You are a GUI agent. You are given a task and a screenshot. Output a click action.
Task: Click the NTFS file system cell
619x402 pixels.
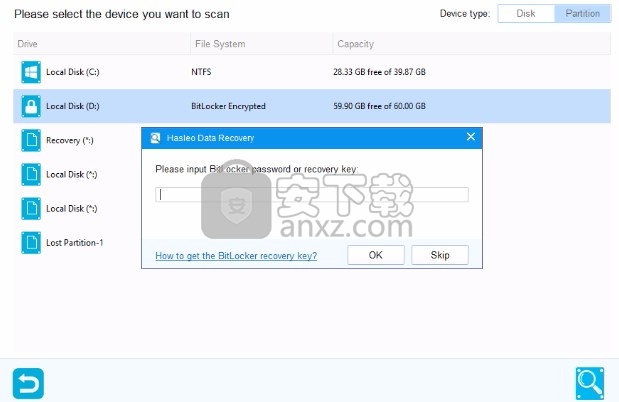tap(201, 72)
